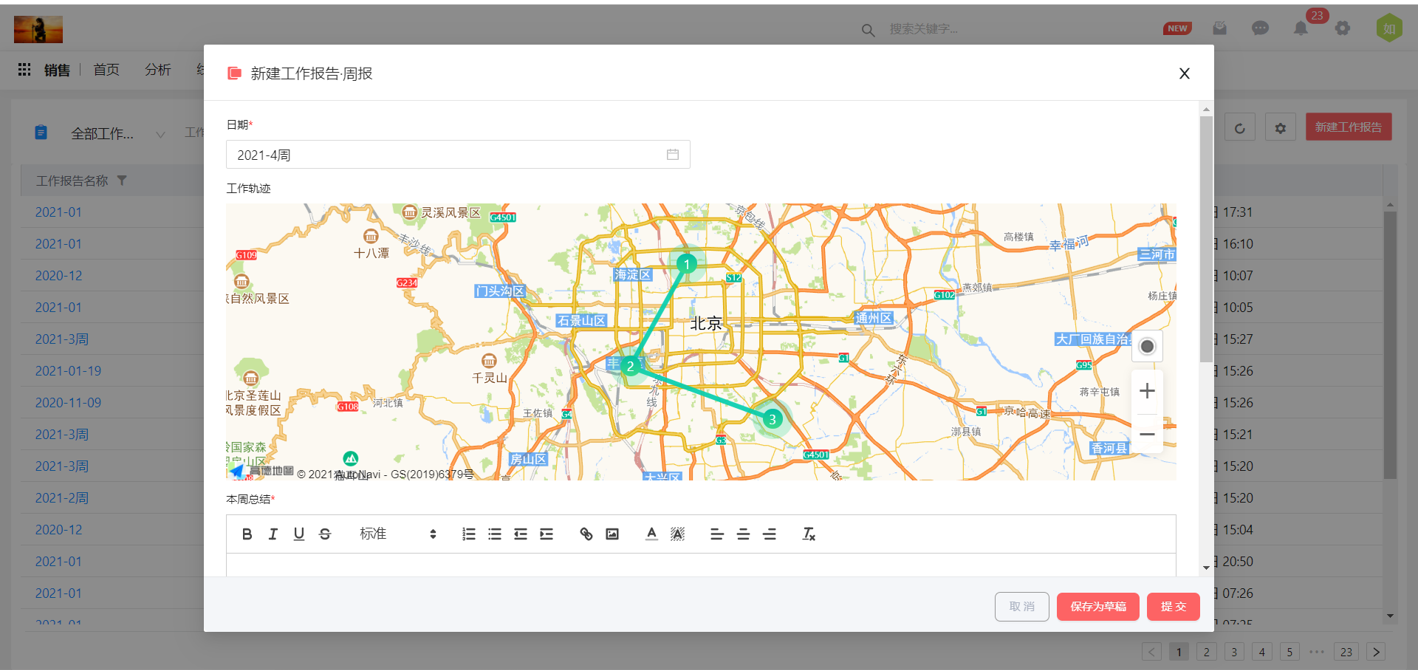Open the 2021-4周 date picker
This screenshot has height=670, width=1418.
tap(458, 155)
